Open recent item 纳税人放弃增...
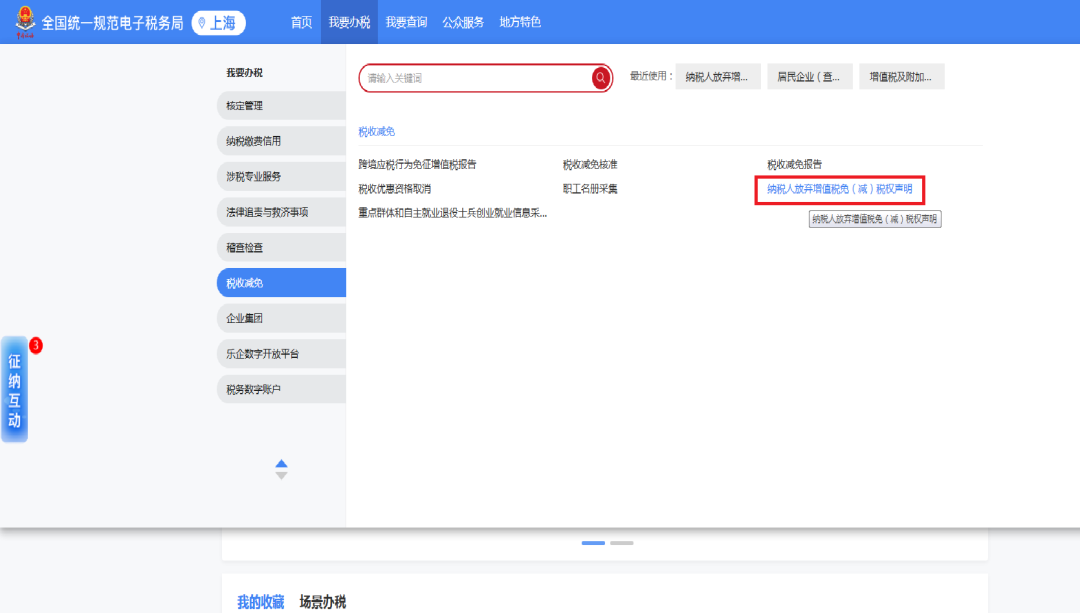Viewport: 1080px width, 613px height. 718,76
